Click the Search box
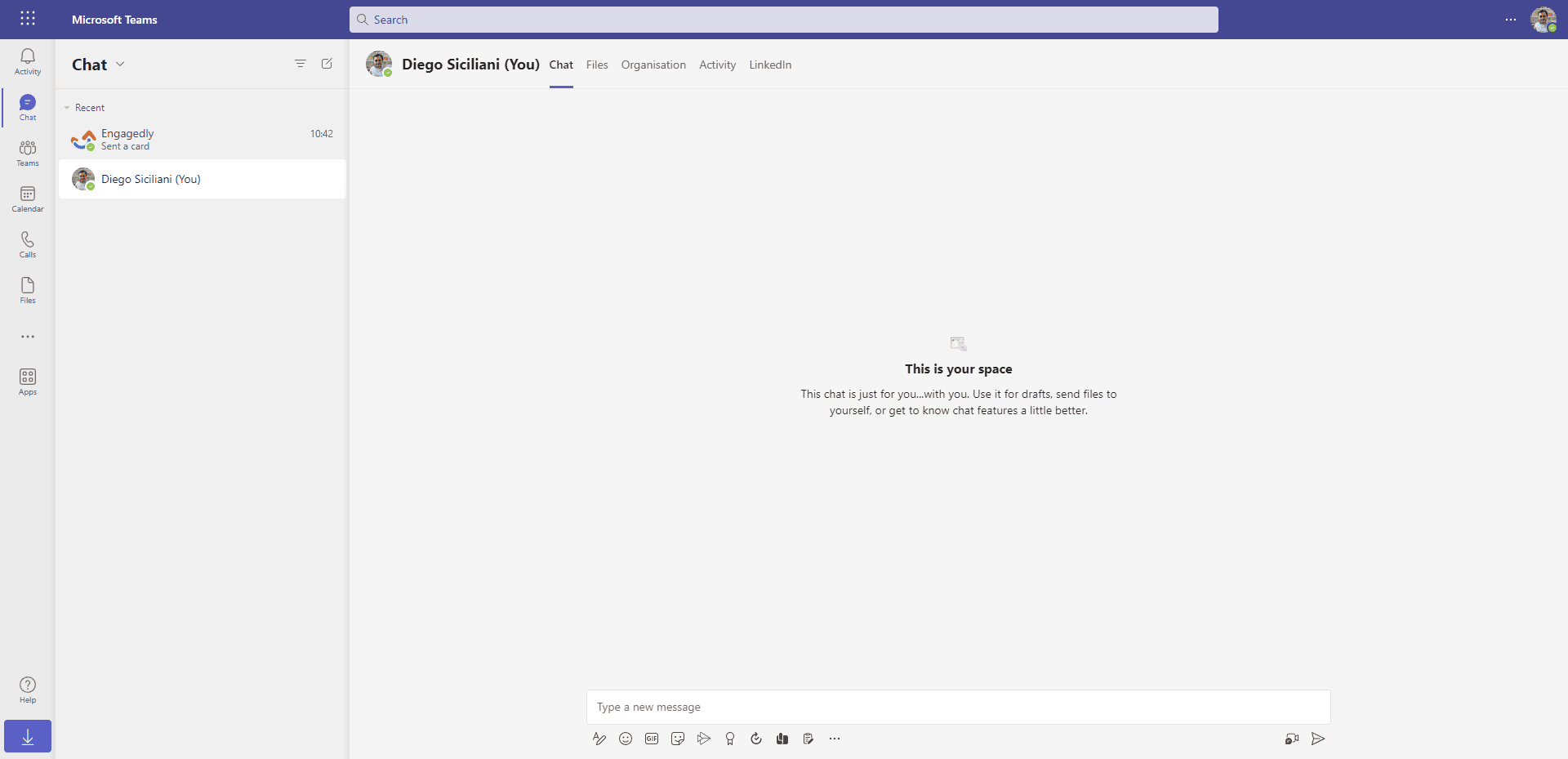Viewport: 1568px width, 759px height. click(784, 20)
